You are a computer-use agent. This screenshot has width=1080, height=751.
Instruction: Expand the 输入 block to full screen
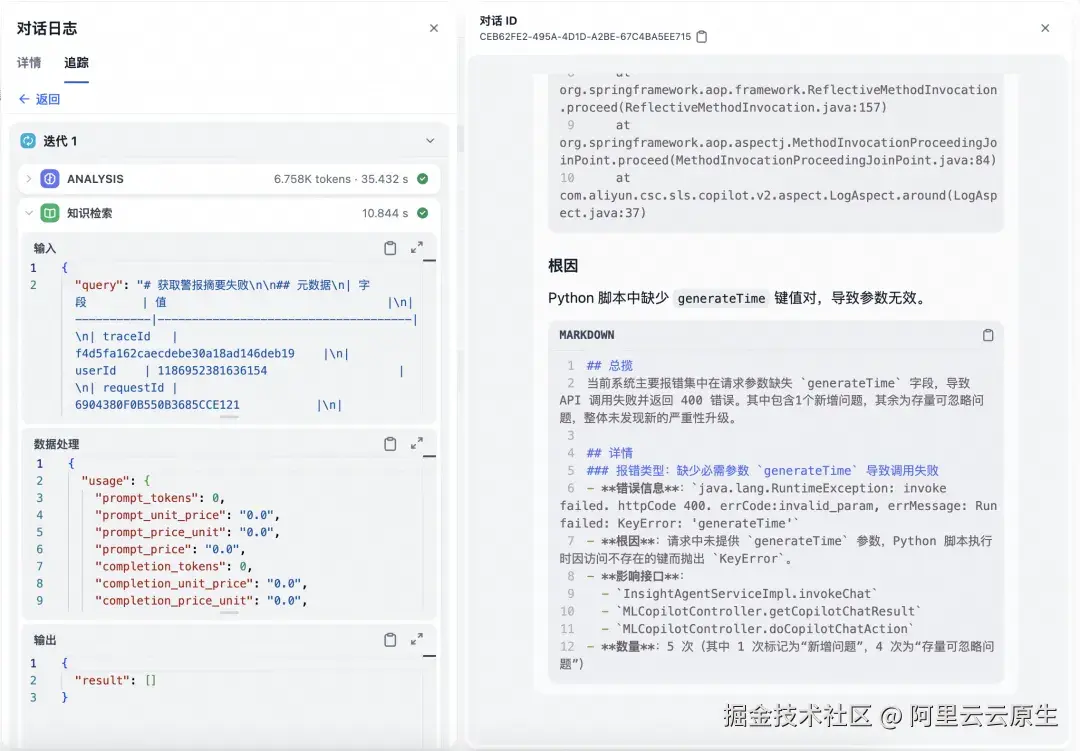pyautogui.click(x=417, y=247)
